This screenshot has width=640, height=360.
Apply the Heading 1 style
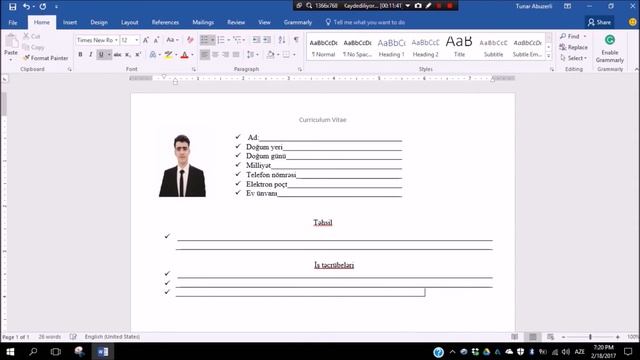click(x=391, y=47)
